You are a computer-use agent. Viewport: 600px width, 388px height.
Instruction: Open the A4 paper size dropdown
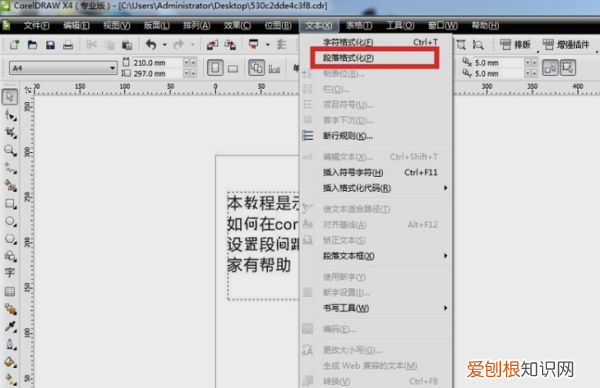[112, 68]
